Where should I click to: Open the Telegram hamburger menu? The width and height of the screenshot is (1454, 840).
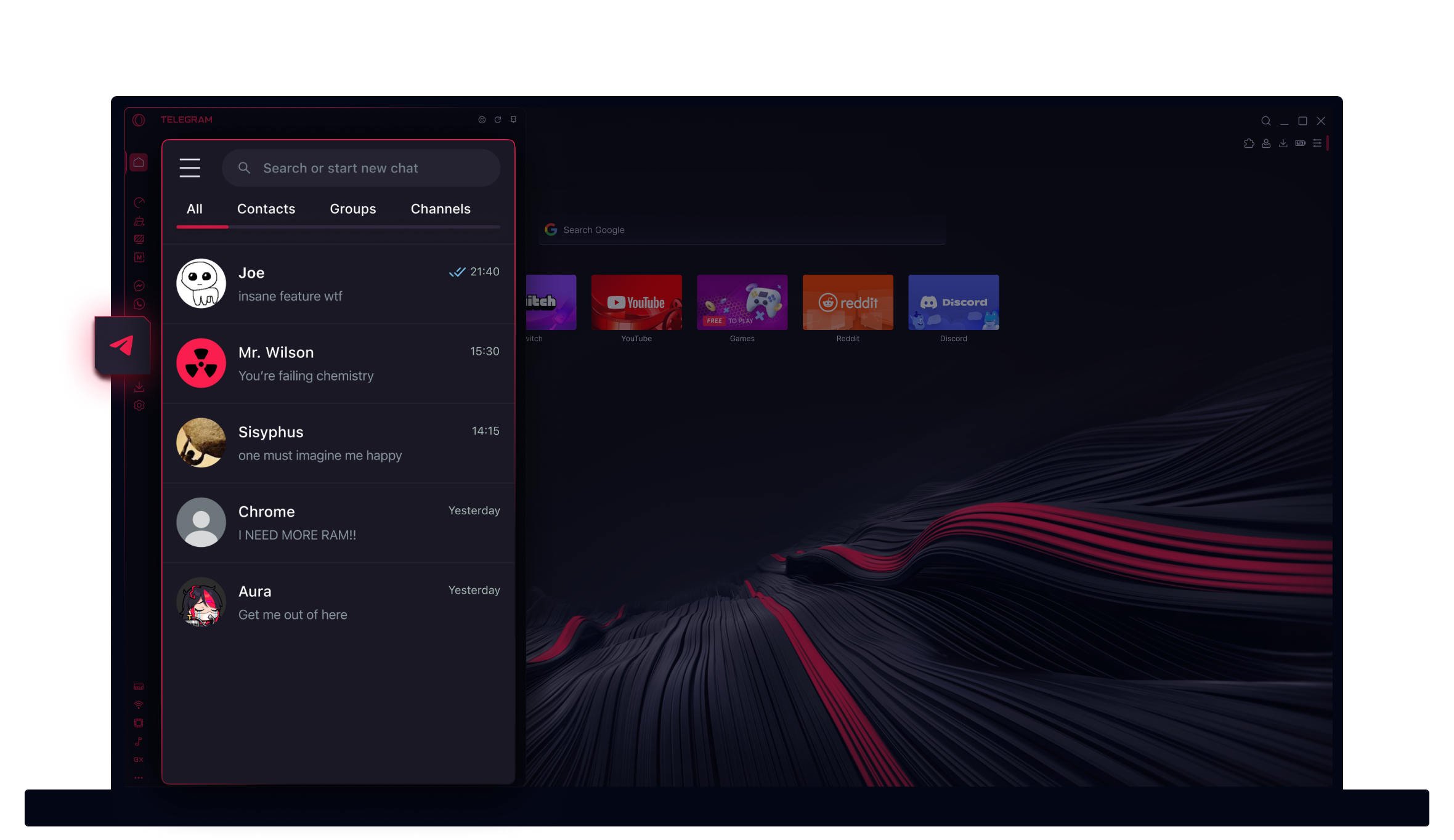coord(190,168)
